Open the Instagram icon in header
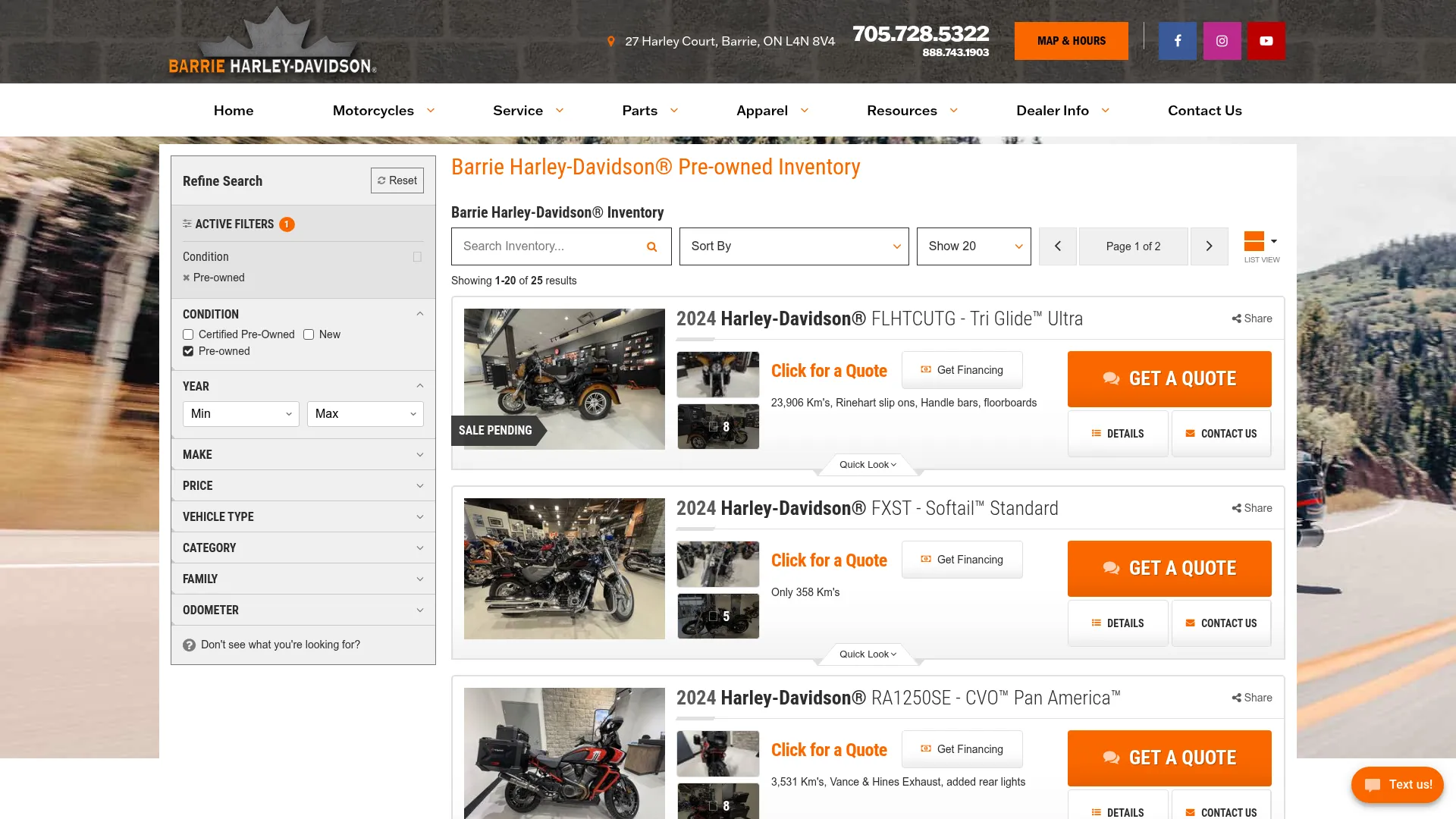 (1222, 41)
